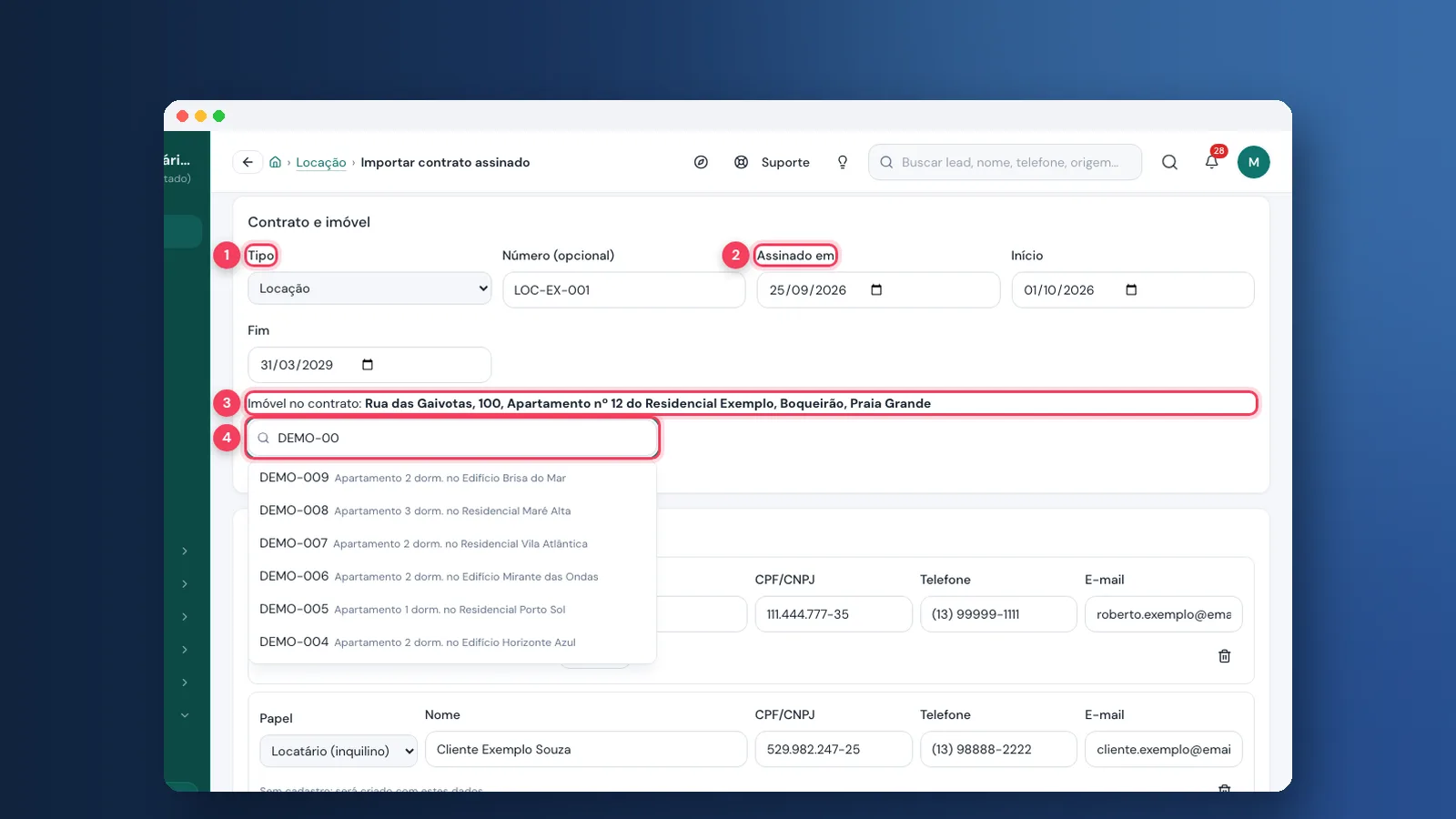Open calendar picker for Início date
This screenshot has width=1456, height=819.
(x=1131, y=290)
